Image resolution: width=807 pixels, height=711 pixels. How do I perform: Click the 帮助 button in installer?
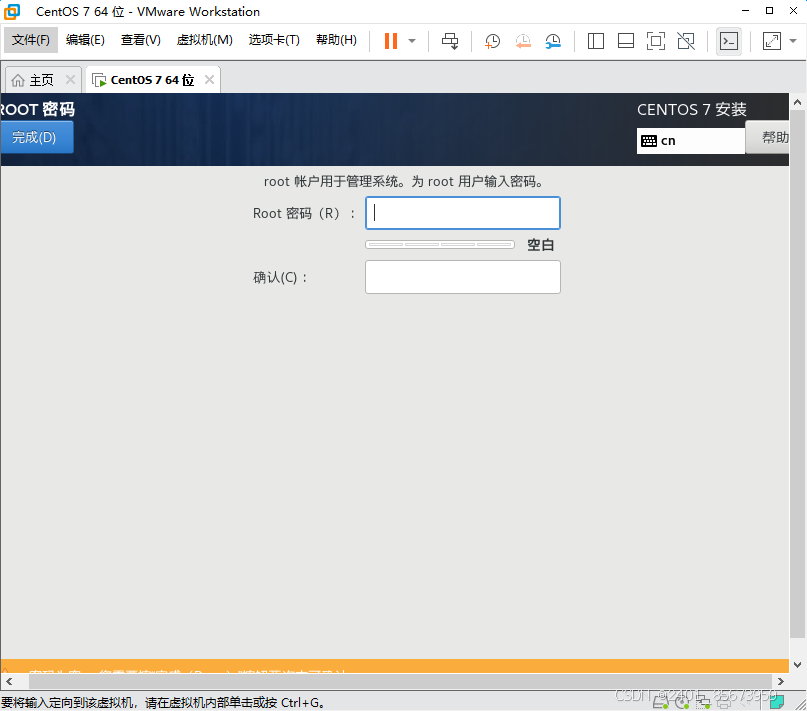coord(768,137)
